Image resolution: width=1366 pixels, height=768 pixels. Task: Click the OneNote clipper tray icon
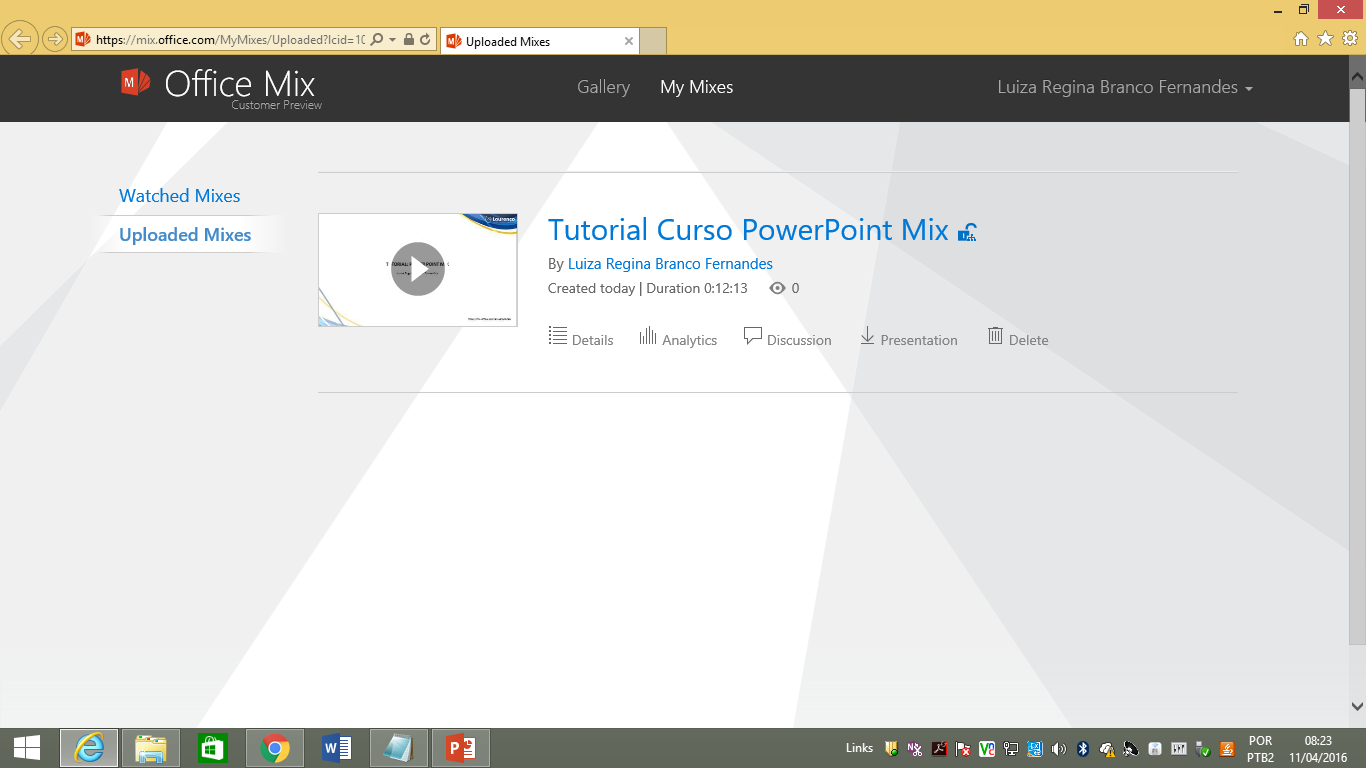tap(915, 749)
